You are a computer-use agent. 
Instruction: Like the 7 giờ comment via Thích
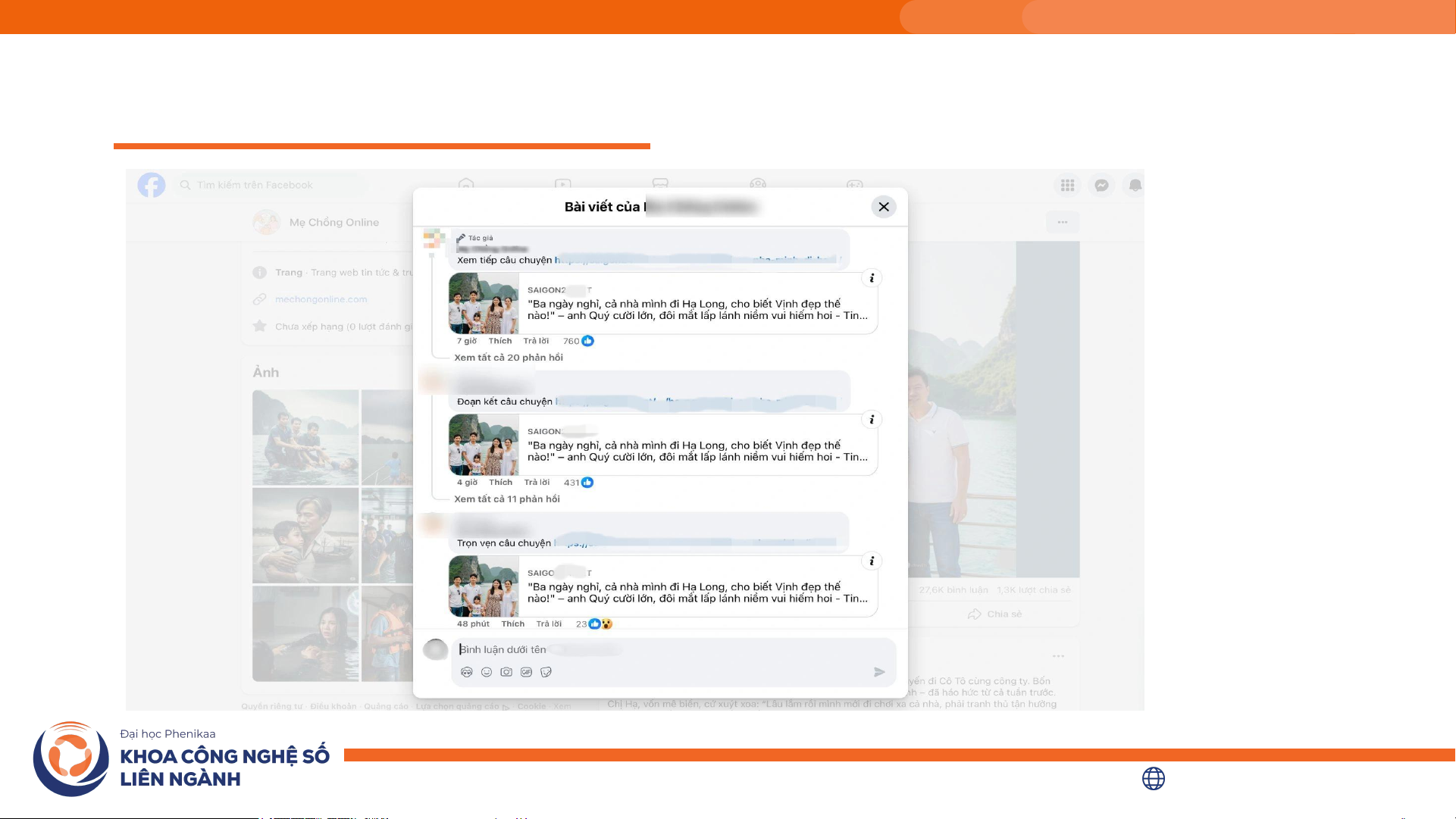500,341
